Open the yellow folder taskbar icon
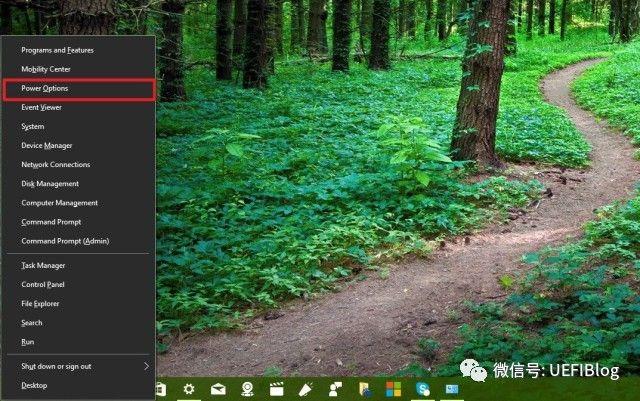This screenshot has height=401, width=640. pos(365,389)
